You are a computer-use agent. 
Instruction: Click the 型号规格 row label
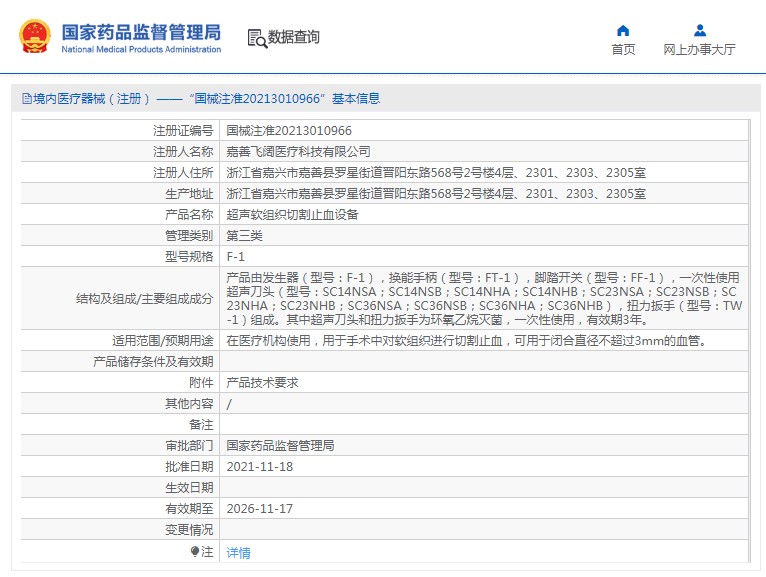click(189, 256)
